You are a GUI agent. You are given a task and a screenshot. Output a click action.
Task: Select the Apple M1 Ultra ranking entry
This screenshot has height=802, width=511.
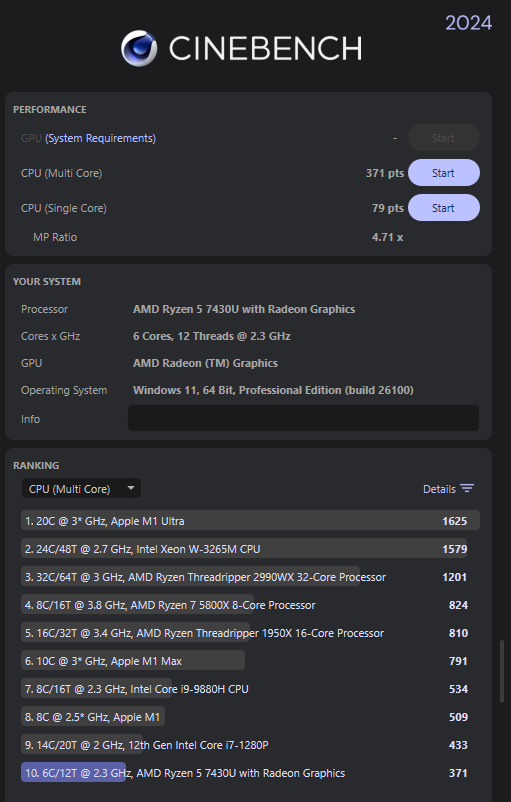pyautogui.click(x=250, y=521)
